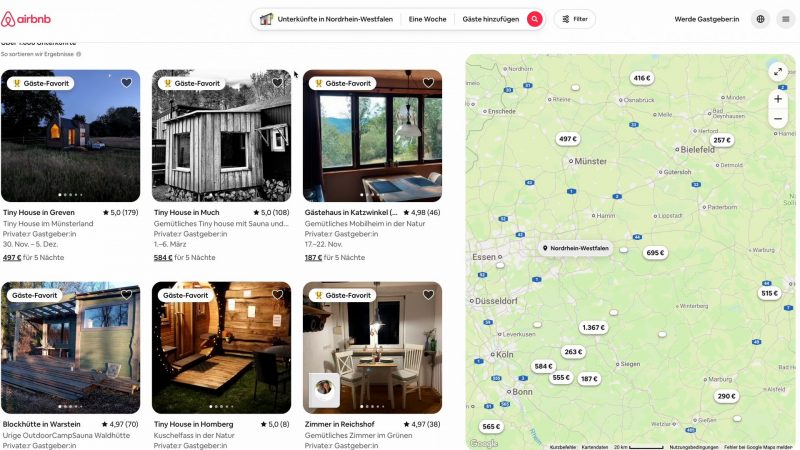Open the Filter options
800x450 pixels.
coord(575,19)
